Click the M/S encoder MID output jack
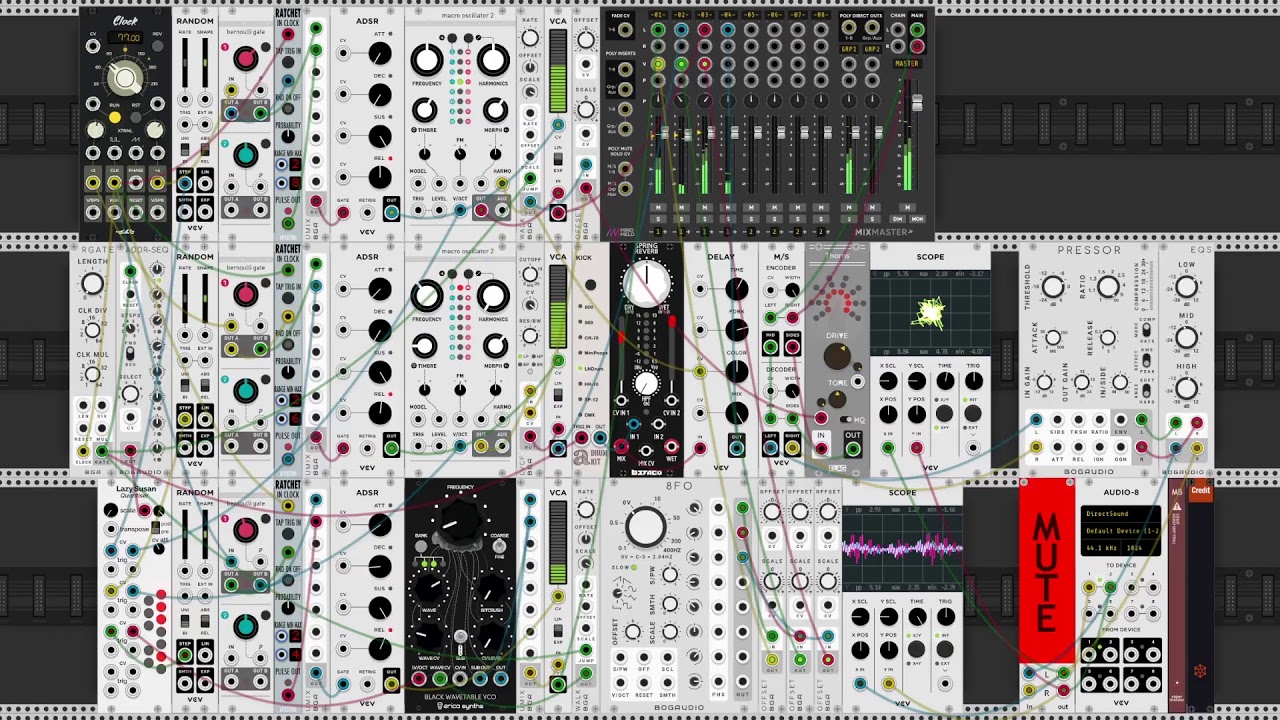 (771, 347)
